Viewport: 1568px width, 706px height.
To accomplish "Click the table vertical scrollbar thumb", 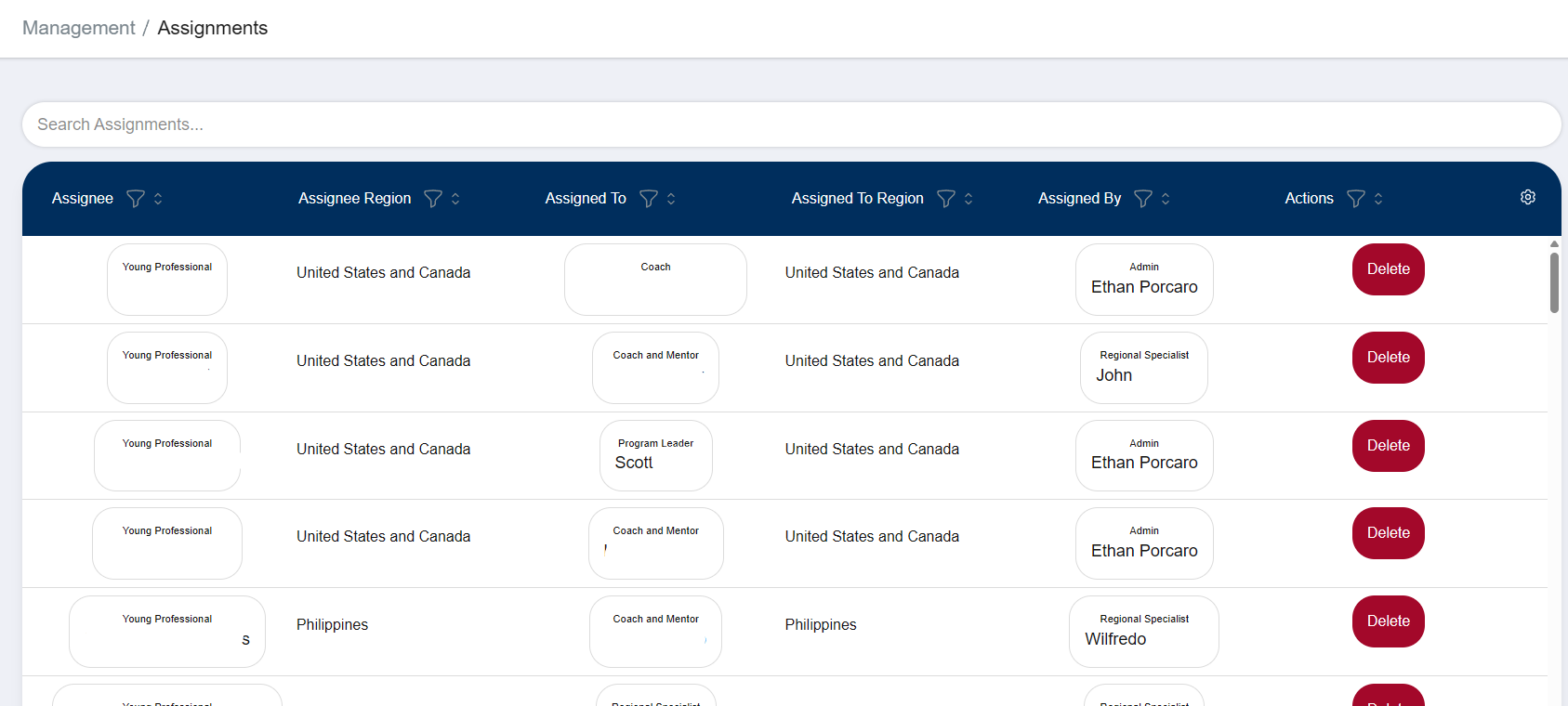I will point(1554,282).
